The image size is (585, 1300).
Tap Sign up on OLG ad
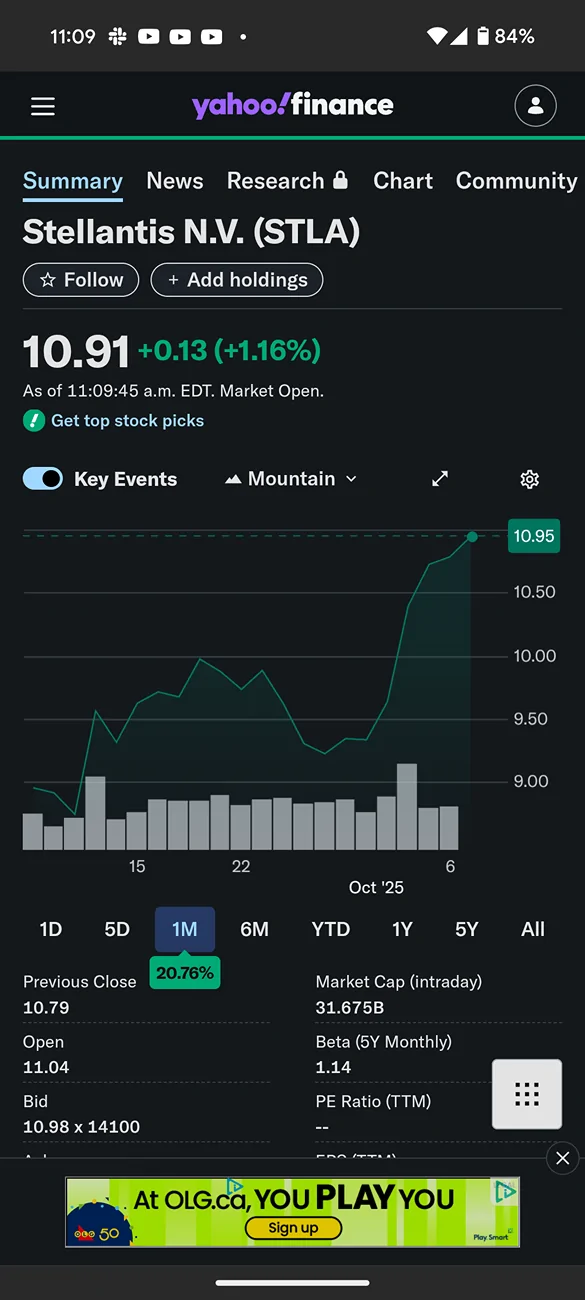[x=293, y=1228]
